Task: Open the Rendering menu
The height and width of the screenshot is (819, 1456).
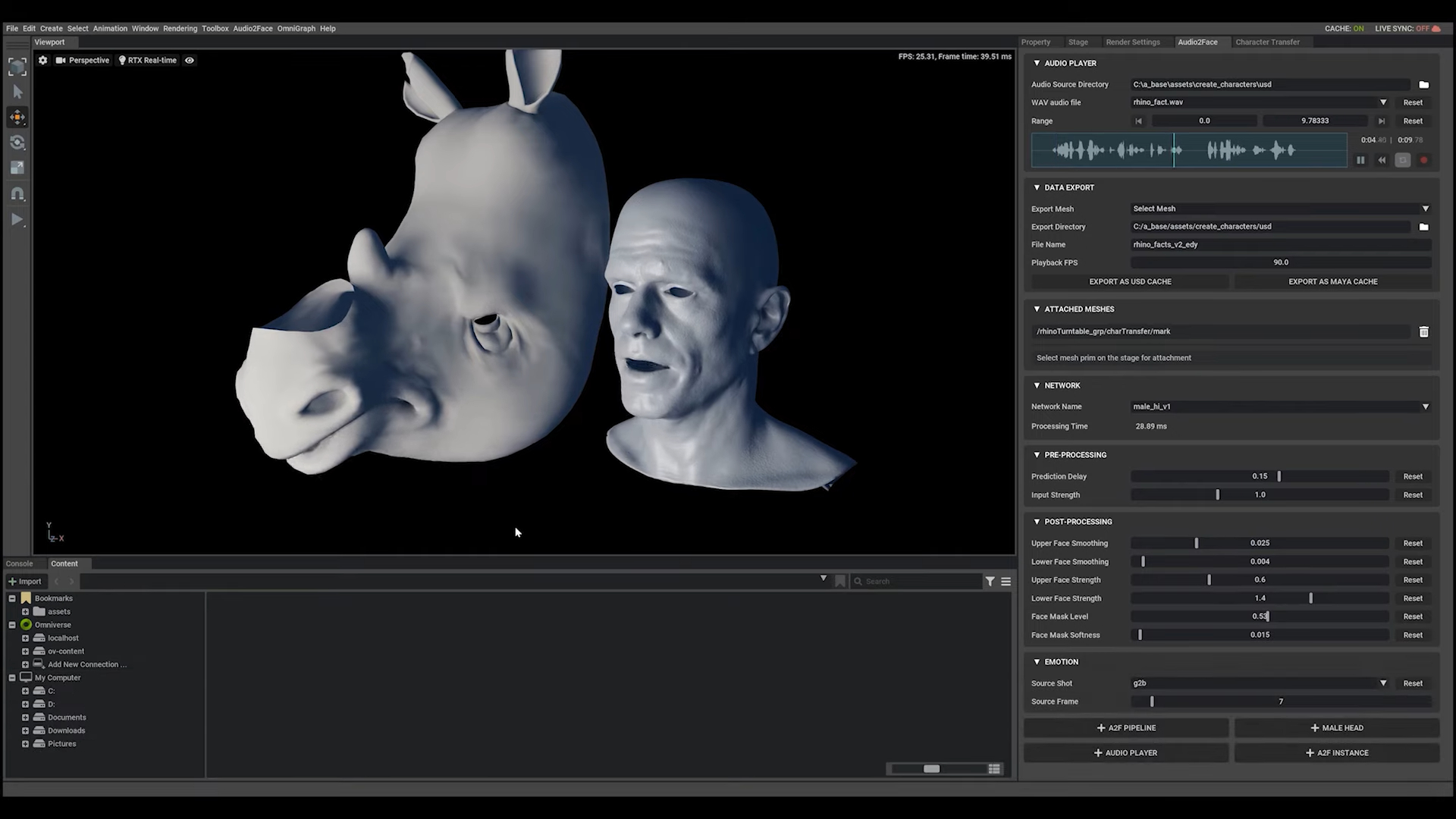Action: pyautogui.click(x=180, y=28)
